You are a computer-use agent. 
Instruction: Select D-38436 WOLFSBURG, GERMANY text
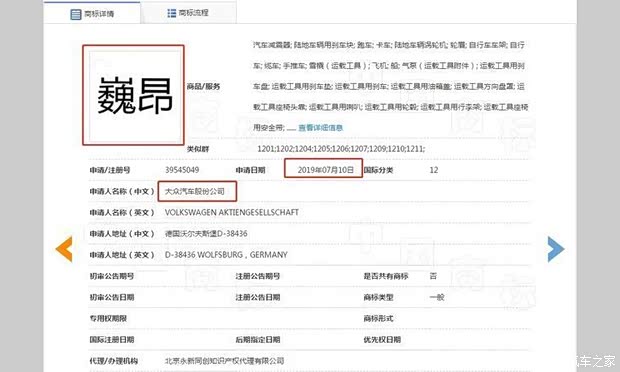[x=226, y=255]
